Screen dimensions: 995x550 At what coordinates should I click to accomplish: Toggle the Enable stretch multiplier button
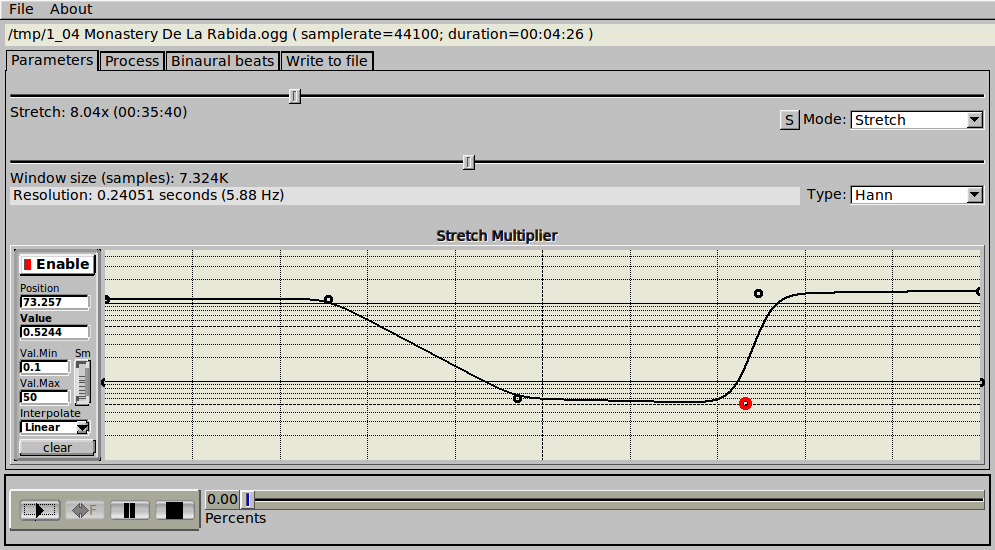coord(57,264)
